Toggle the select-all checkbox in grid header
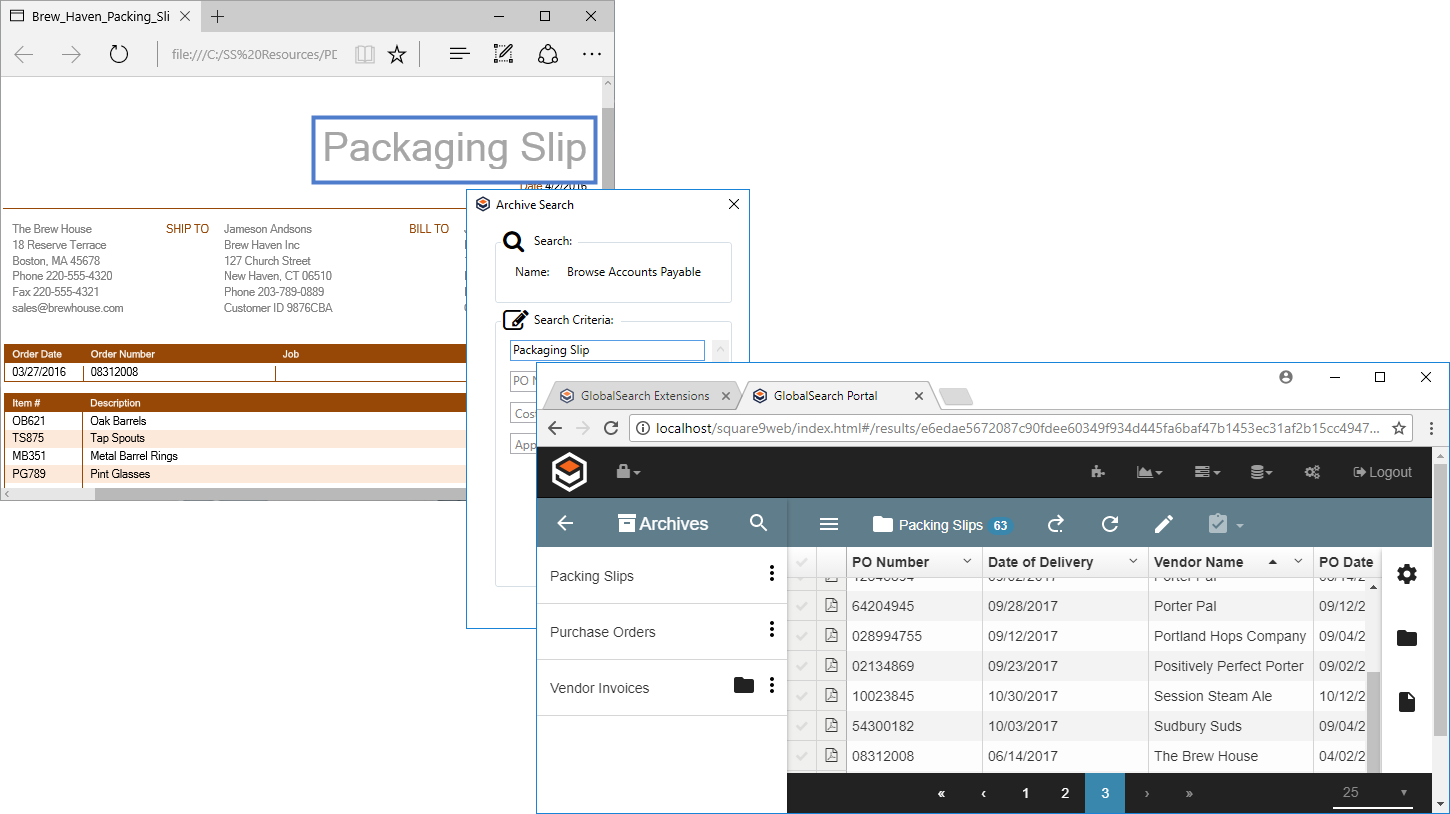This screenshot has width=1450, height=814. (x=802, y=562)
